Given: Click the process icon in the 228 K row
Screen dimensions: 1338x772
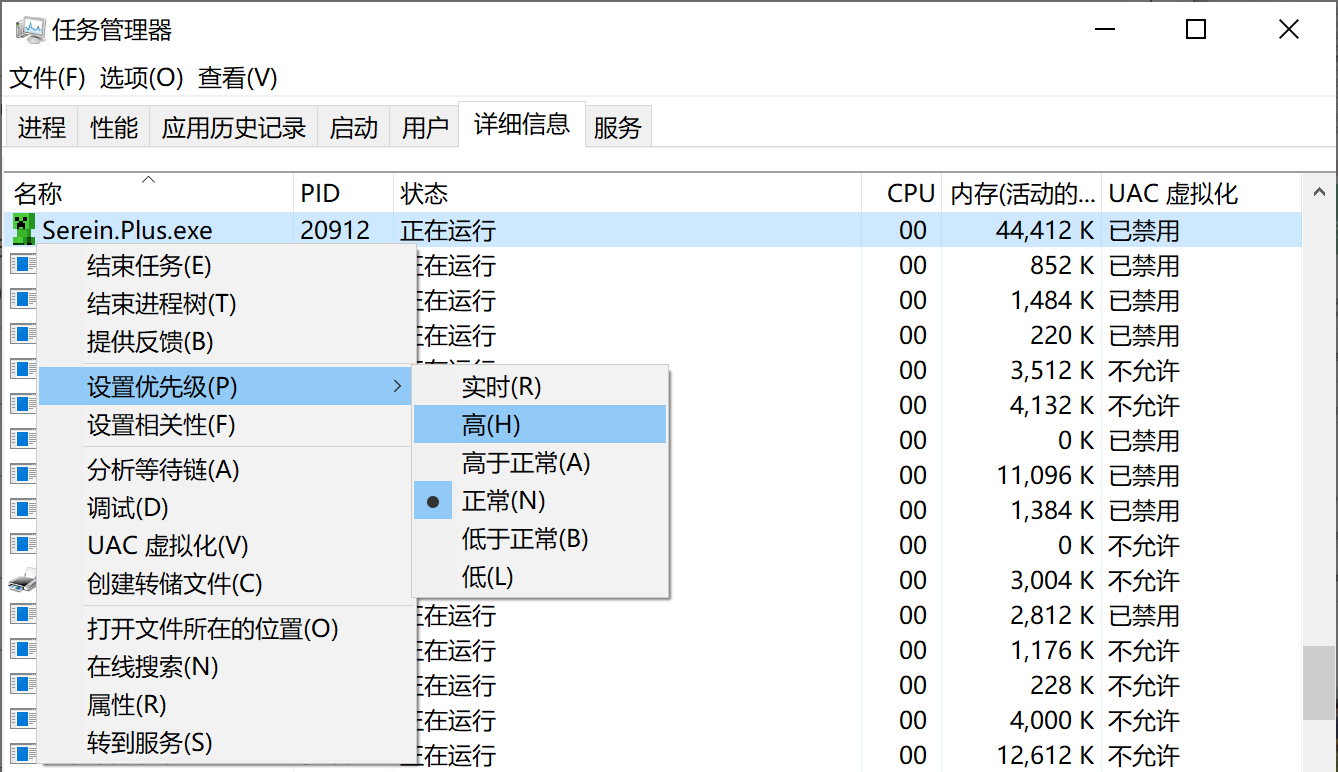Looking at the screenshot, I should 23,685.
